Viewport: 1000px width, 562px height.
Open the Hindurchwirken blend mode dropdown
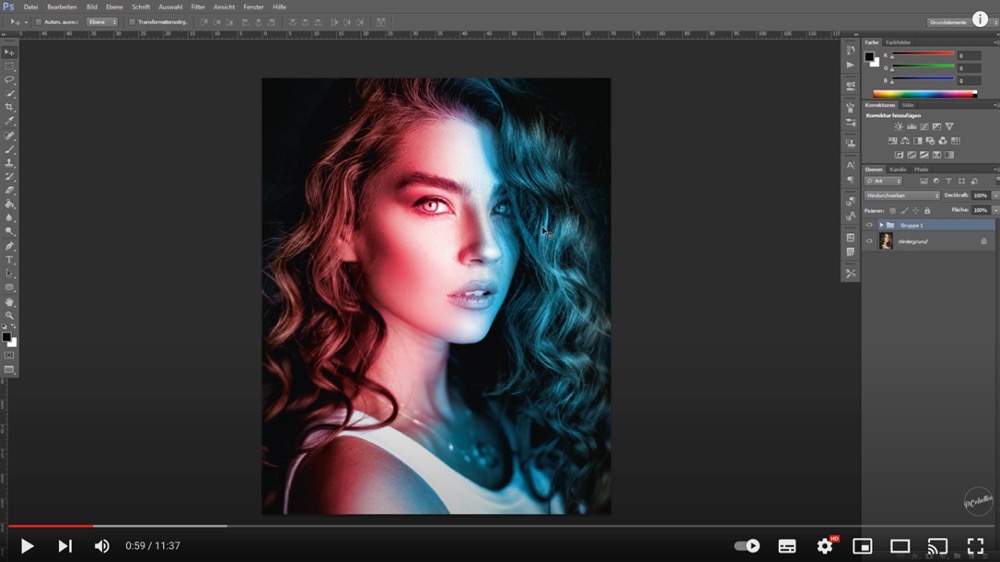pos(902,195)
